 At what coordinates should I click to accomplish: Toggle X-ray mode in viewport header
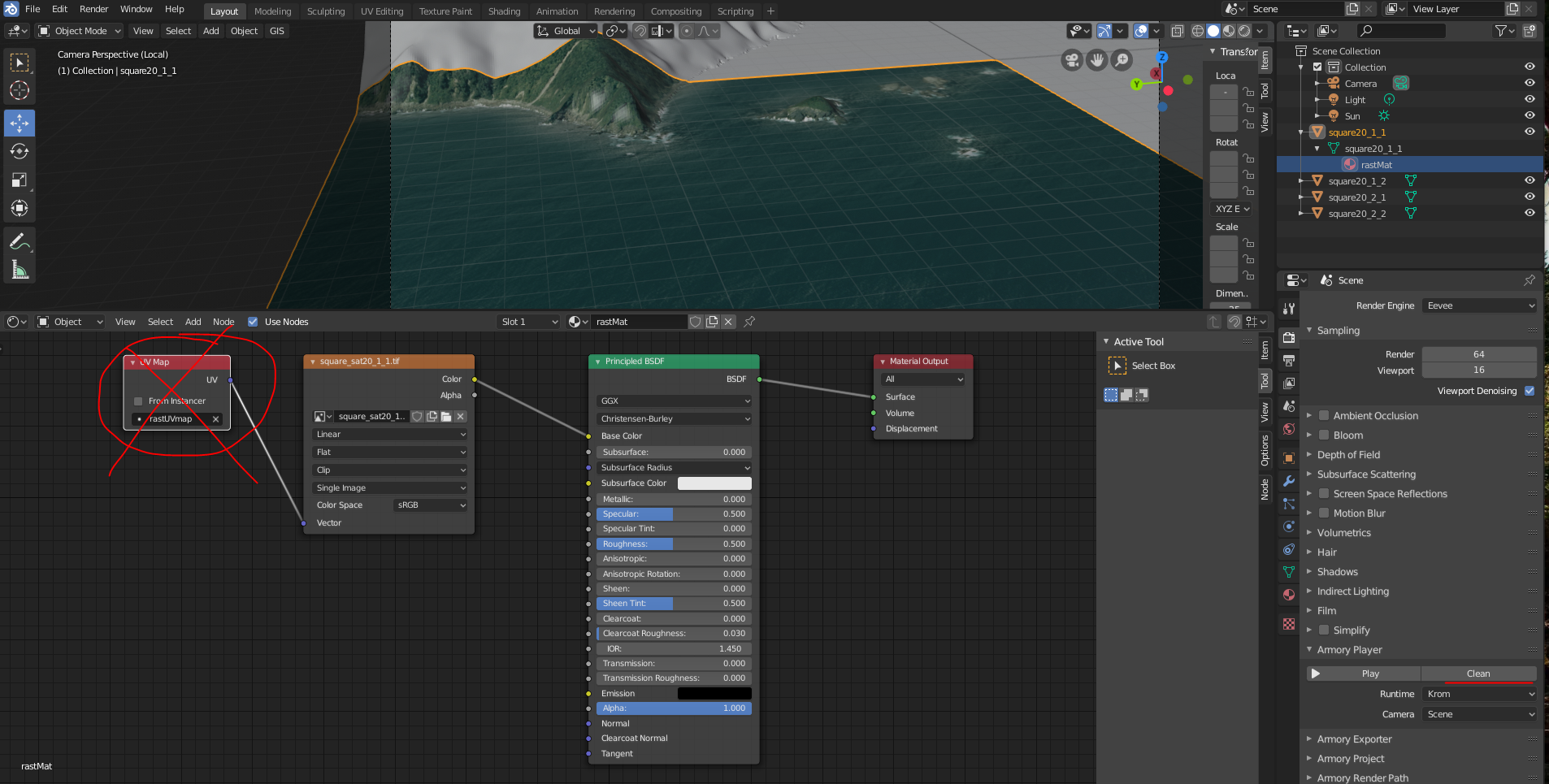point(1177,31)
